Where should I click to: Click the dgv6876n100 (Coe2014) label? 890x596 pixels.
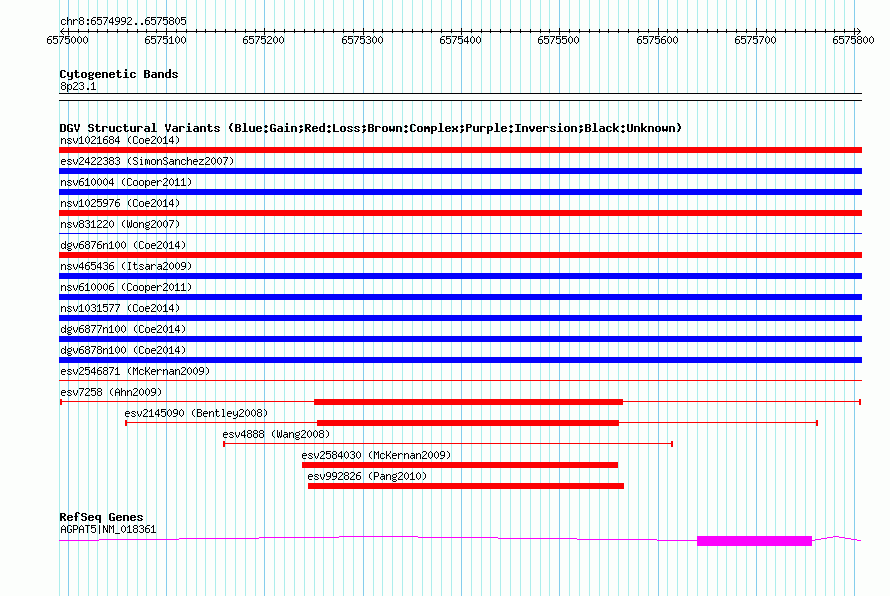pyautogui.click(x=123, y=245)
